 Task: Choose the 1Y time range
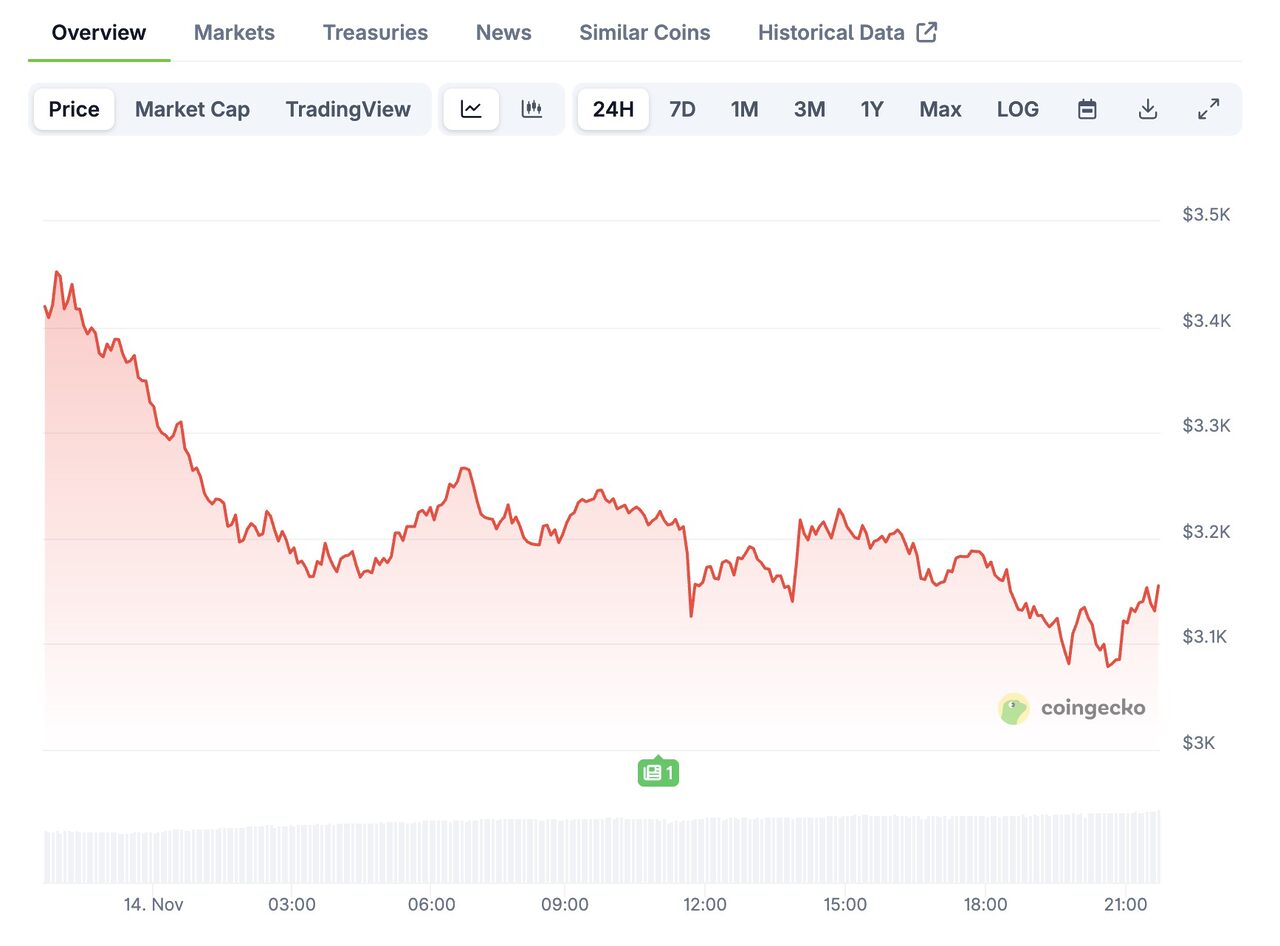pos(872,109)
